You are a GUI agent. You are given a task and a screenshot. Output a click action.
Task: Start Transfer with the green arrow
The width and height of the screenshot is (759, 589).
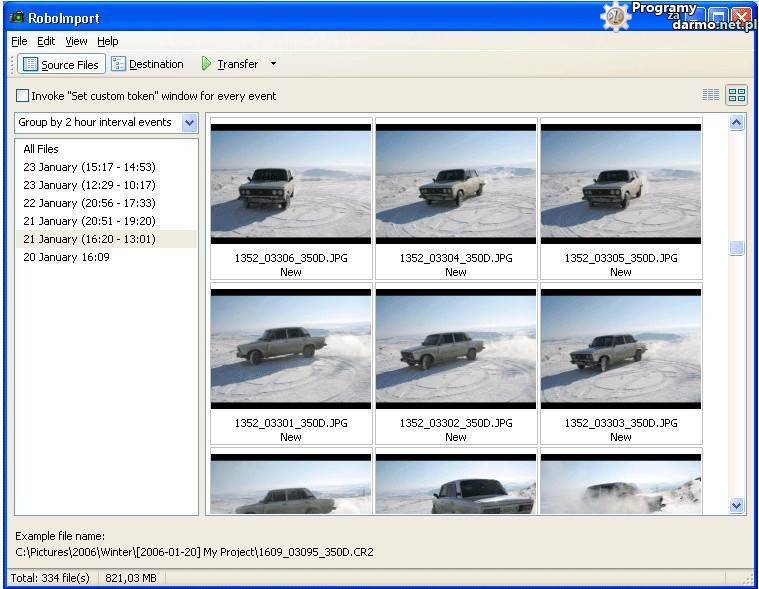pyautogui.click(x=229, y=64)
